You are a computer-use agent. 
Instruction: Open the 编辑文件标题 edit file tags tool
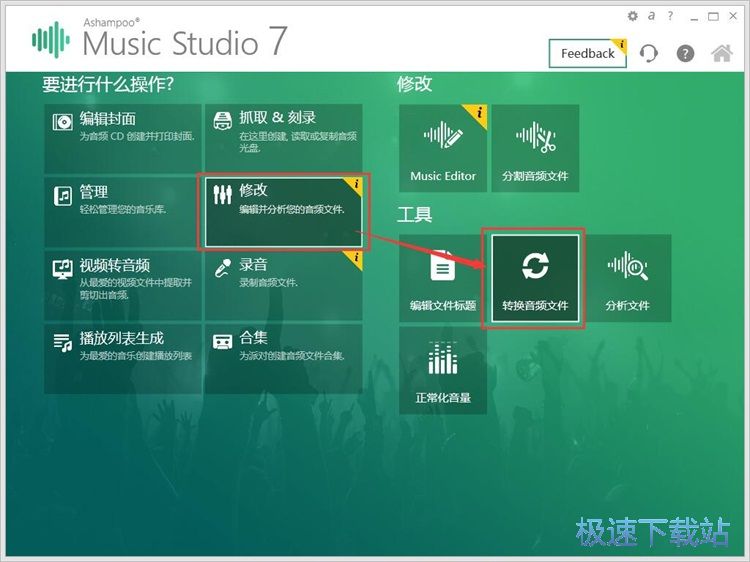[x=443, y=278]
